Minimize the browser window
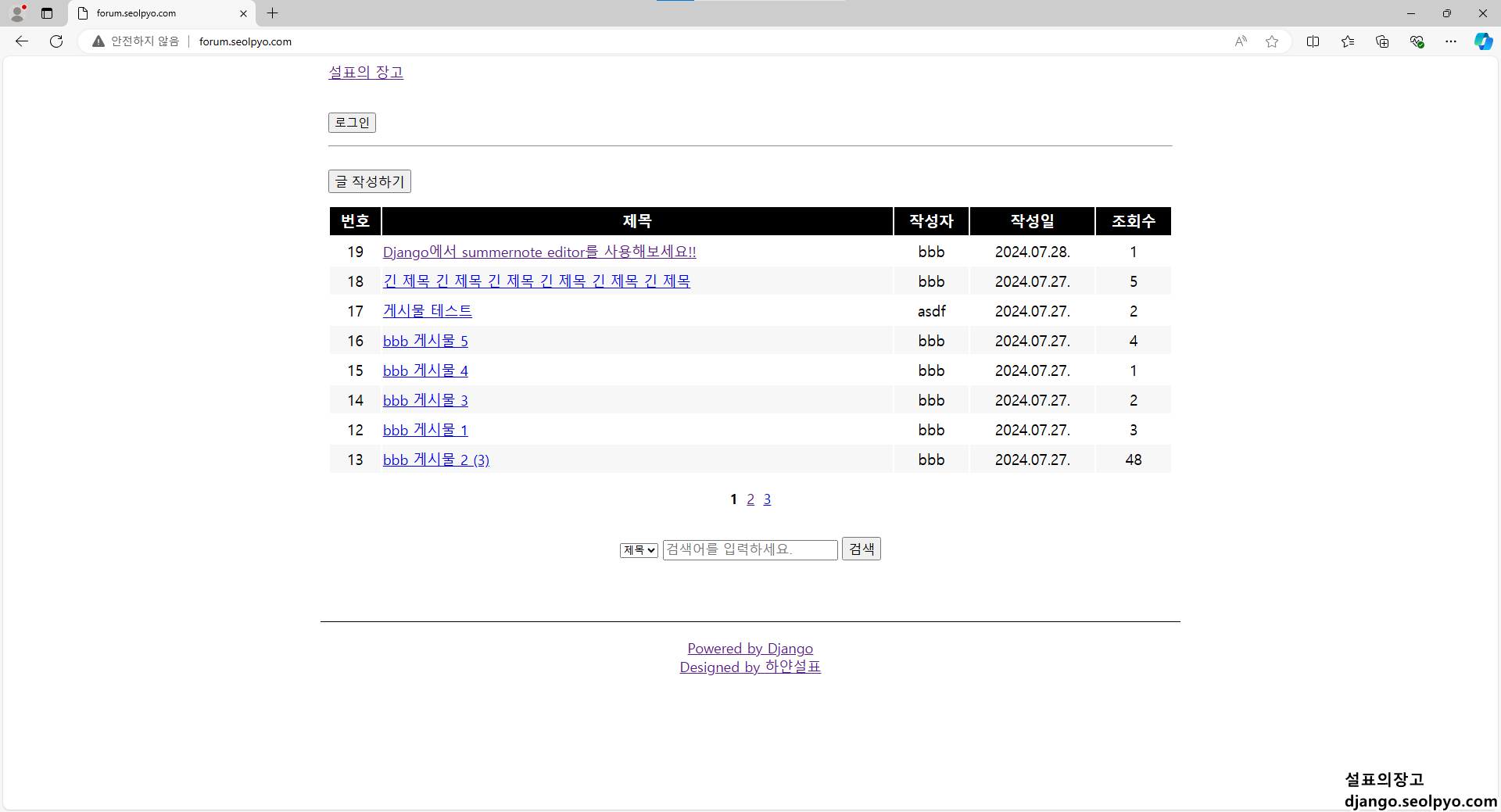This screenshot has height=812, width=1501. pyautogui.click(x=1411, y=13)
